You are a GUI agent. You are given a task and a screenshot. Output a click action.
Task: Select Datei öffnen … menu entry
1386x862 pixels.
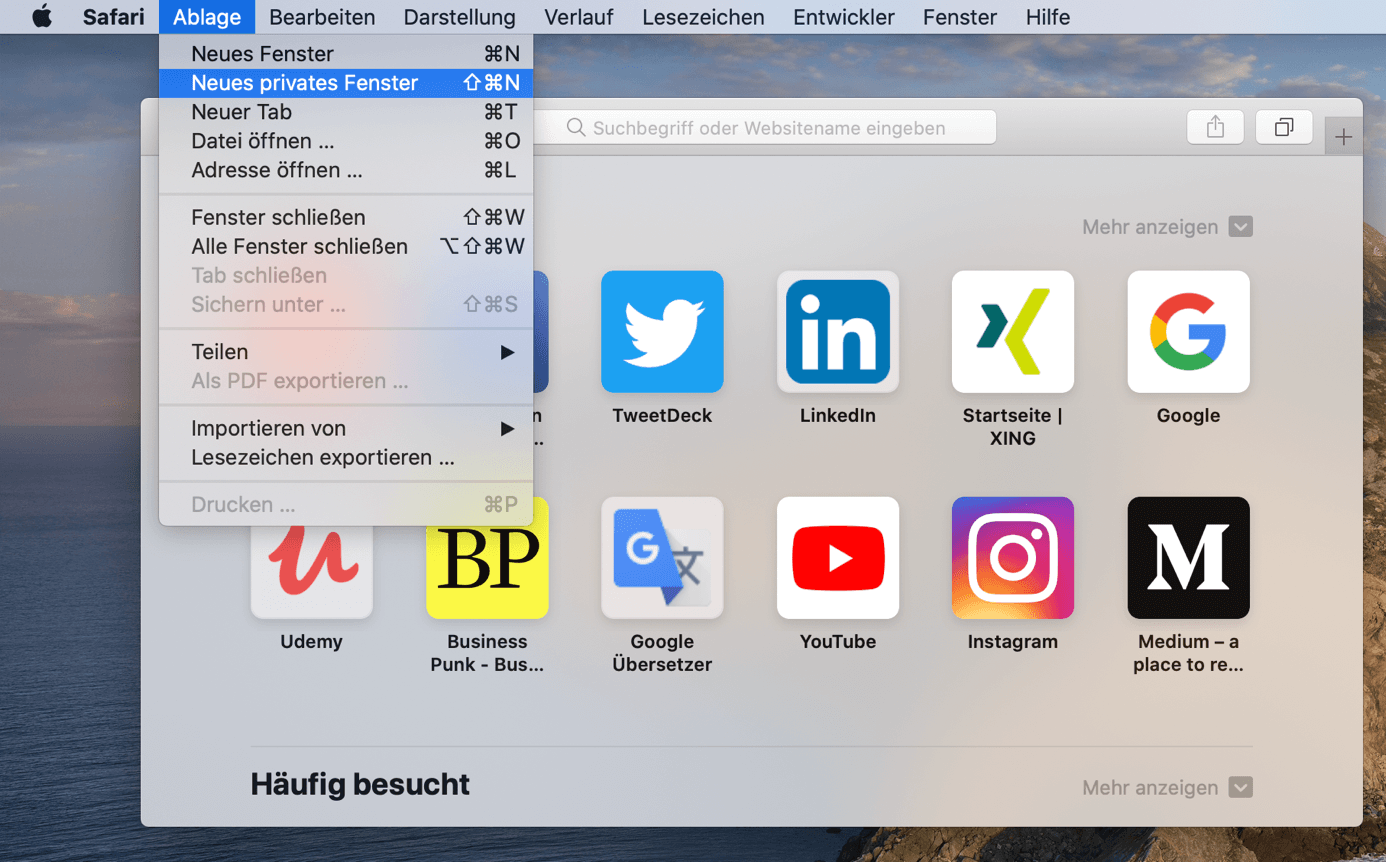coord(346,141)
